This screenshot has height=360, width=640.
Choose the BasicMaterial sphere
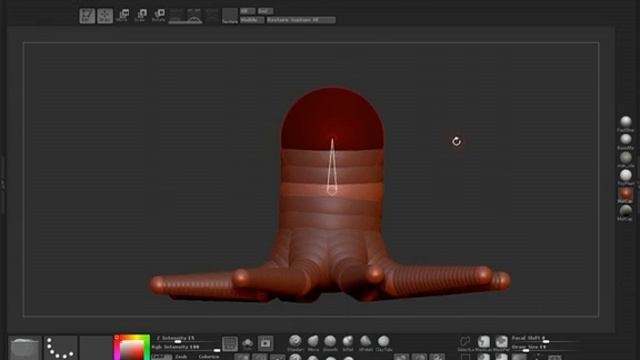625,142
